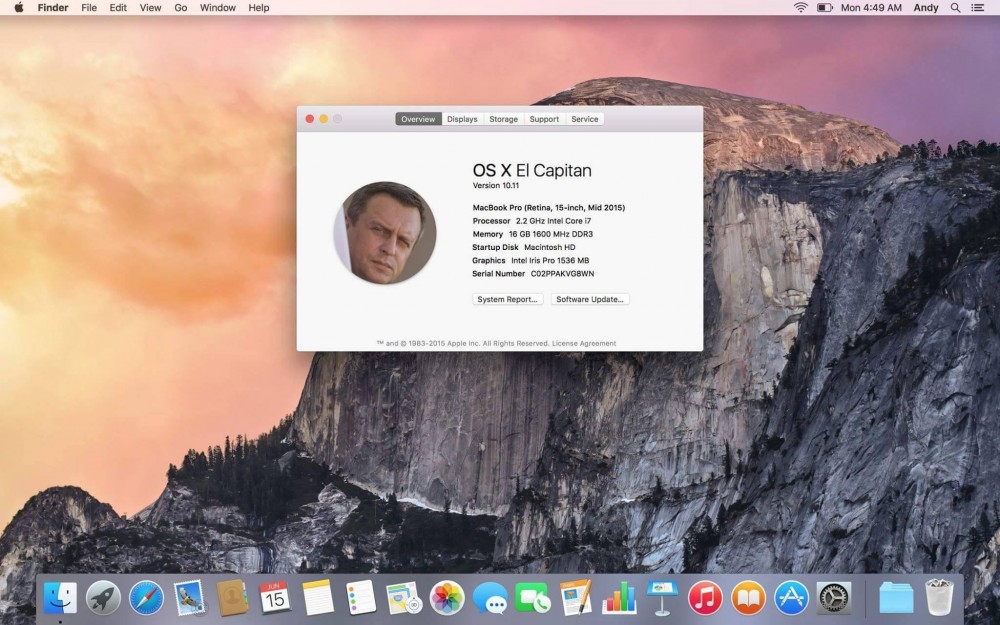
Task: Switch to the Displays tab
Action: 462,119
